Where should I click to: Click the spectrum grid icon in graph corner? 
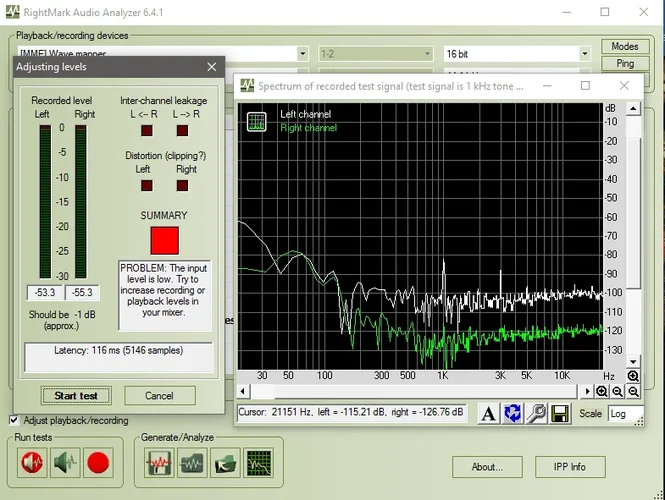[257, 120]
